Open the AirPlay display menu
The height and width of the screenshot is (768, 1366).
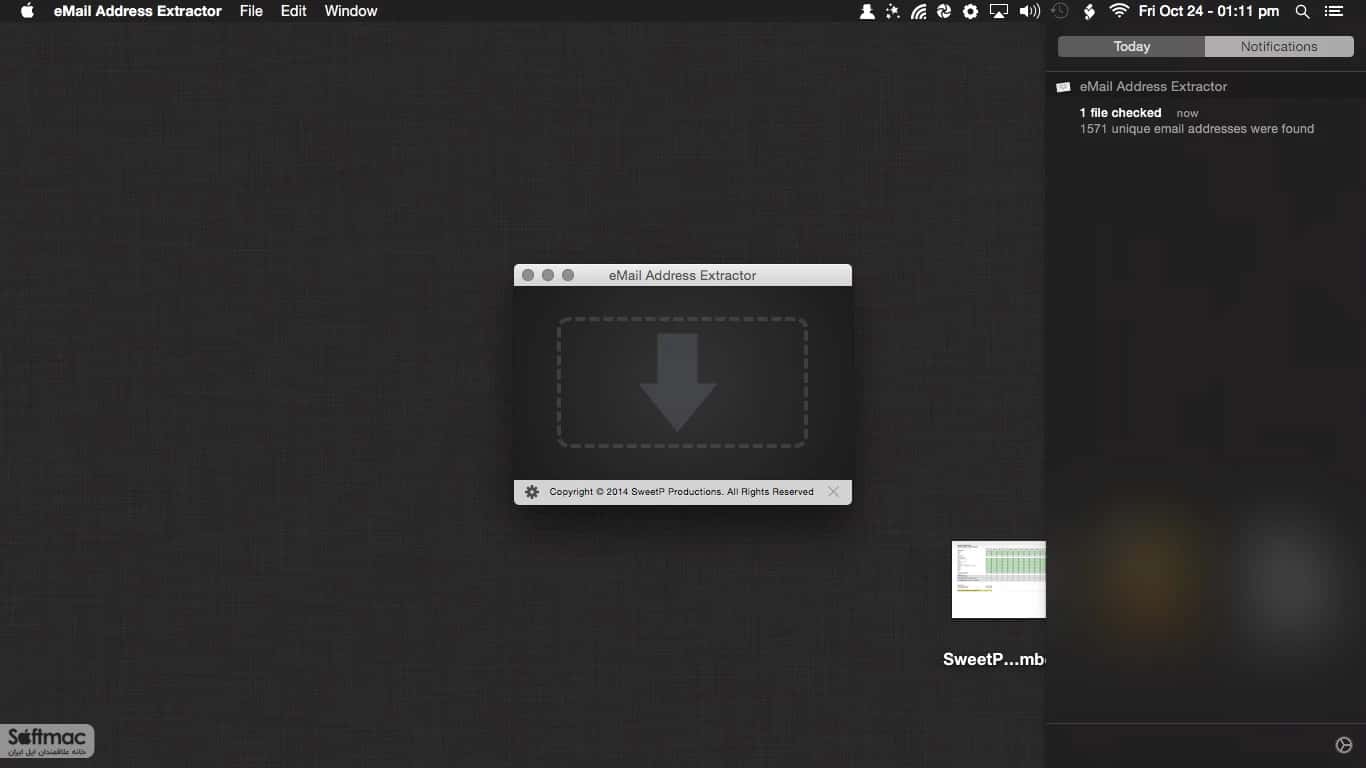pyautogui.click(x=999, y=11)
